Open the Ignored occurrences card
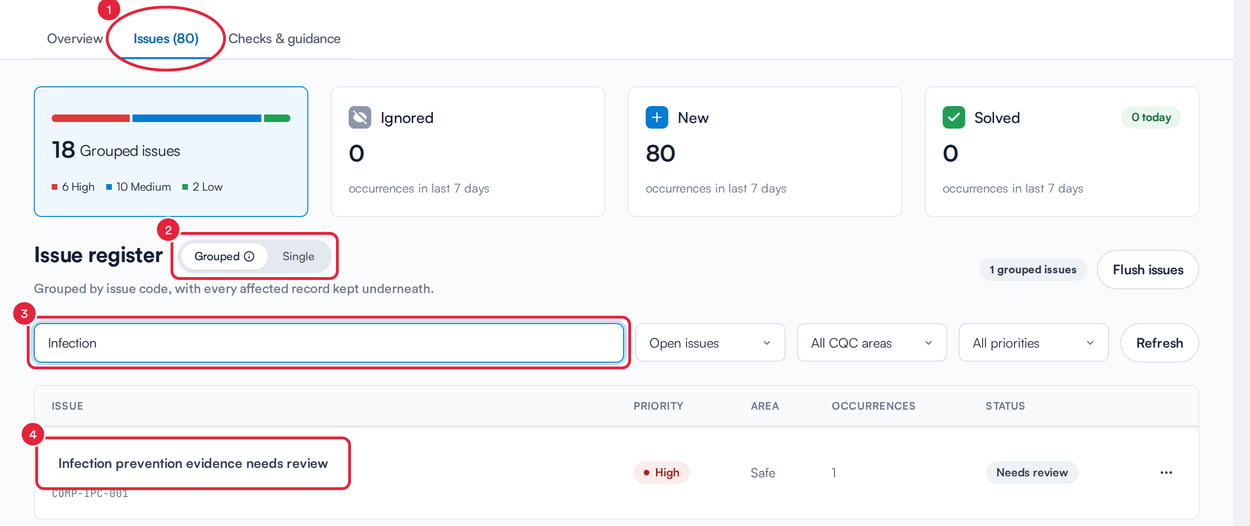Viewport: 1250px width, 526px height. (468, 151)
